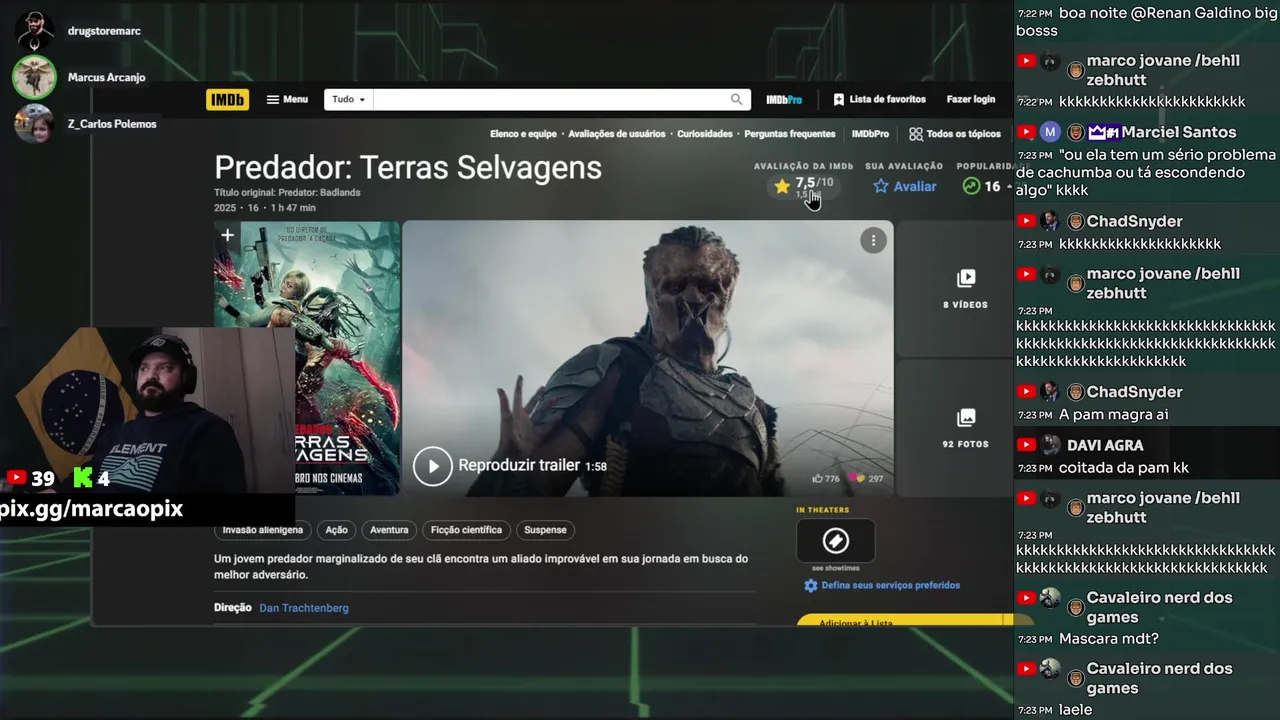Click the gold star IMDb rating 7,5

[x=803, y=185]
